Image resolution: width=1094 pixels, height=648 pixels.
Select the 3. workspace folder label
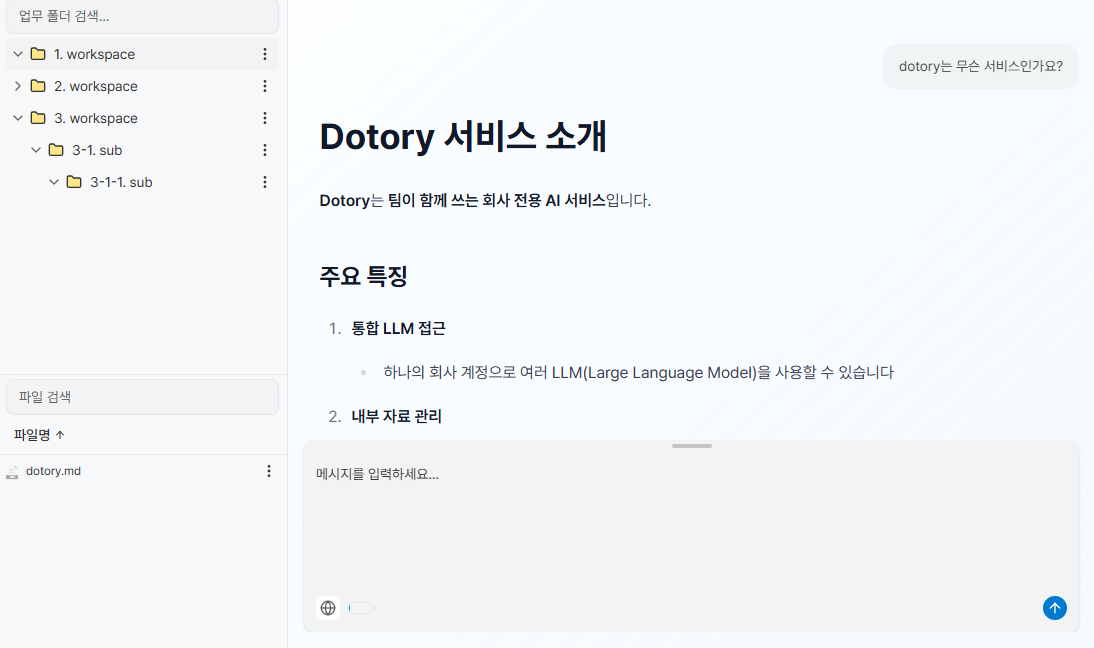[x=96, y=118]
